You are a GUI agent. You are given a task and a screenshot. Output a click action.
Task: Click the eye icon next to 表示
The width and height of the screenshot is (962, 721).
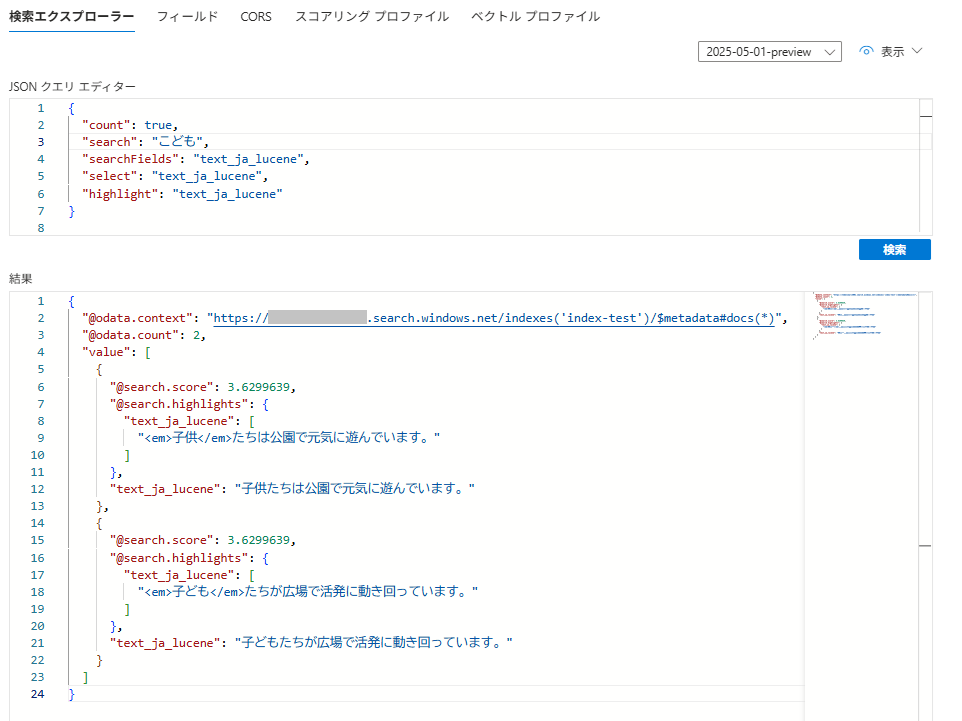point(866,52)
